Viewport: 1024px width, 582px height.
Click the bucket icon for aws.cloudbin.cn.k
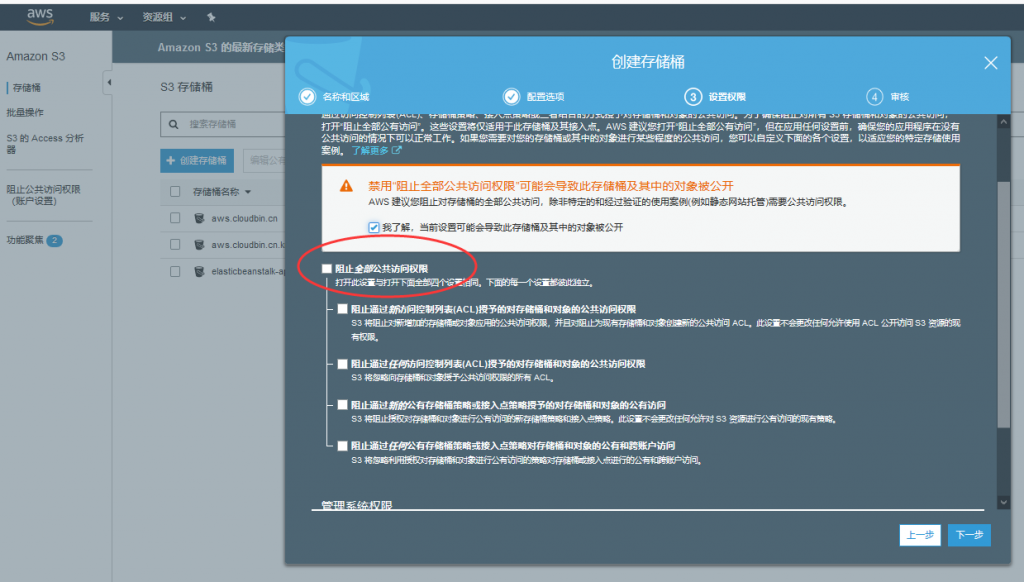coord(199,244)
